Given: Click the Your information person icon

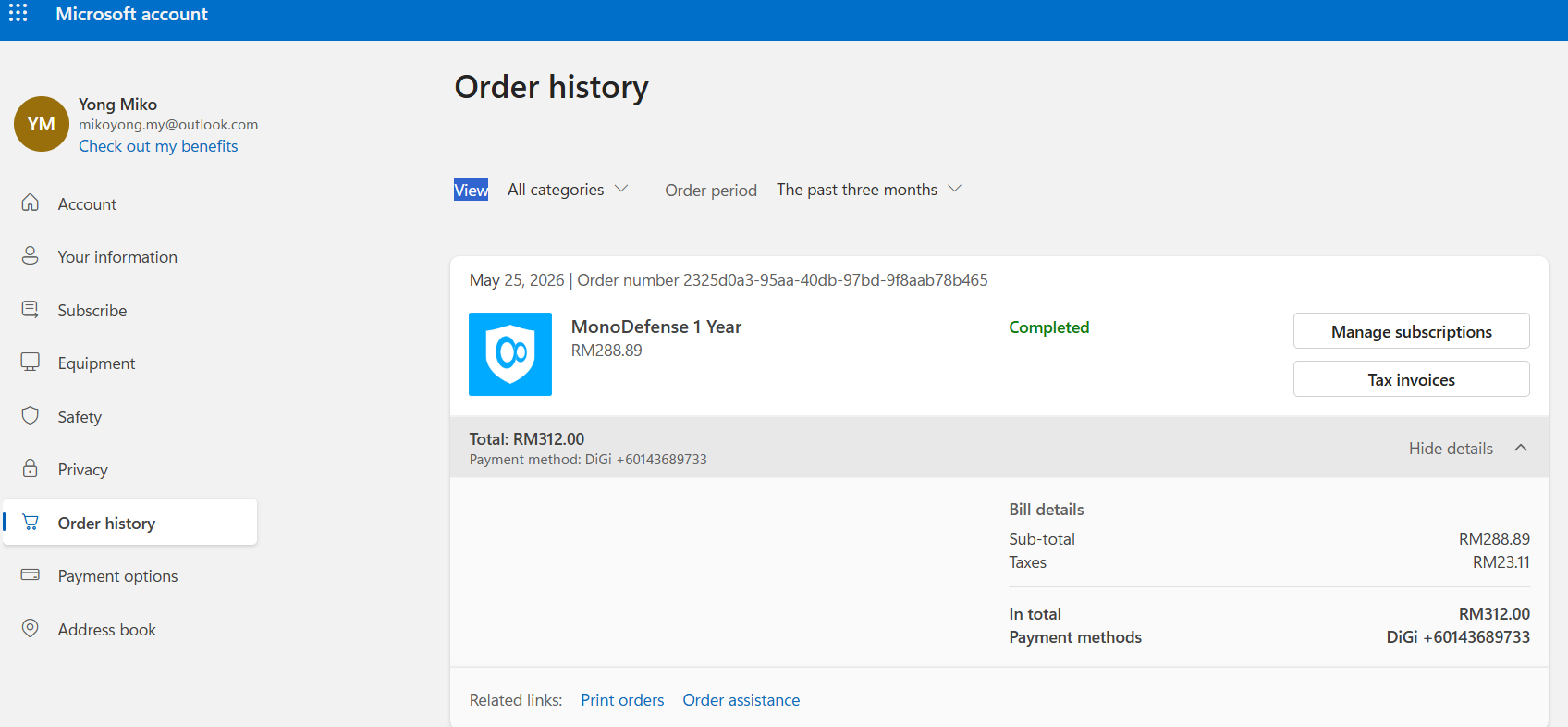Looking at the screenshot, I should [31, 256].
